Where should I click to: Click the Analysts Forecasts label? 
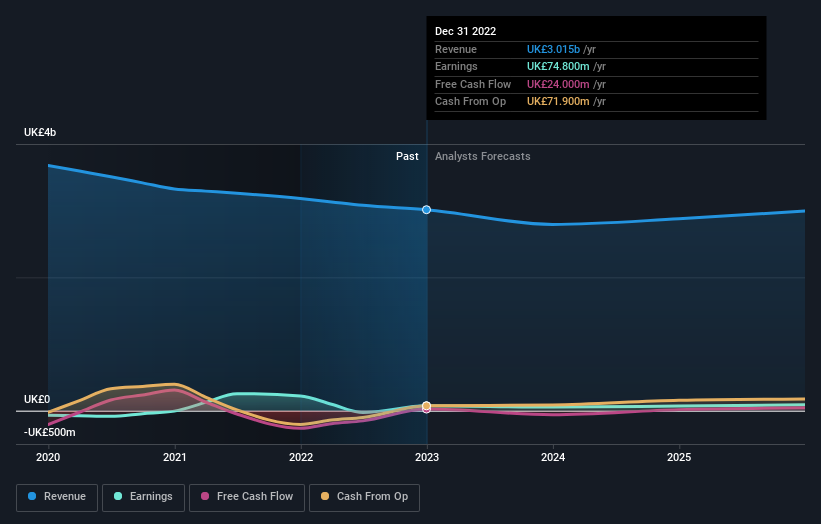click(483, 157)
